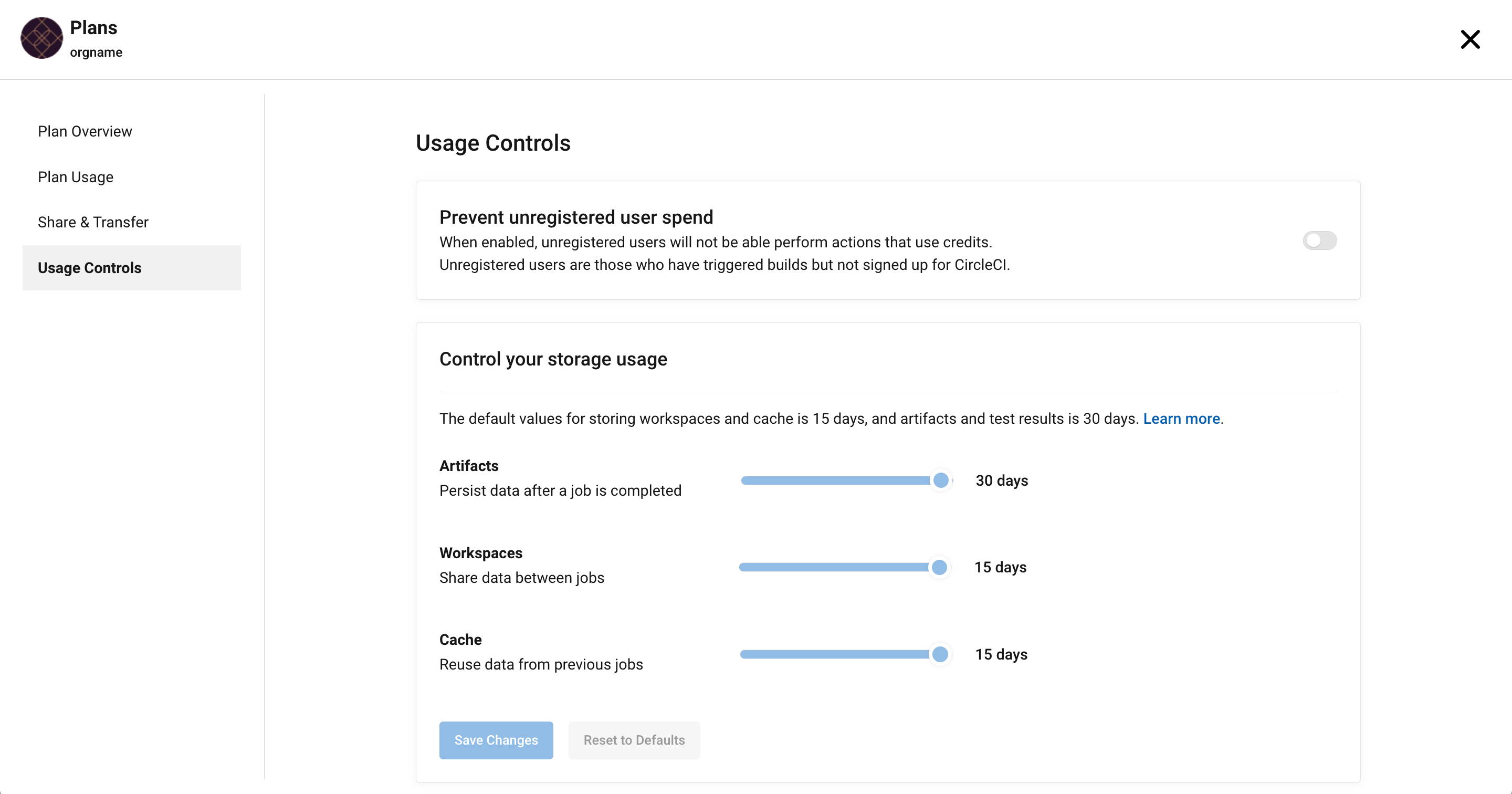Click the Workspaces retention slider handle
1512x794 pixels.
point(939,567)
